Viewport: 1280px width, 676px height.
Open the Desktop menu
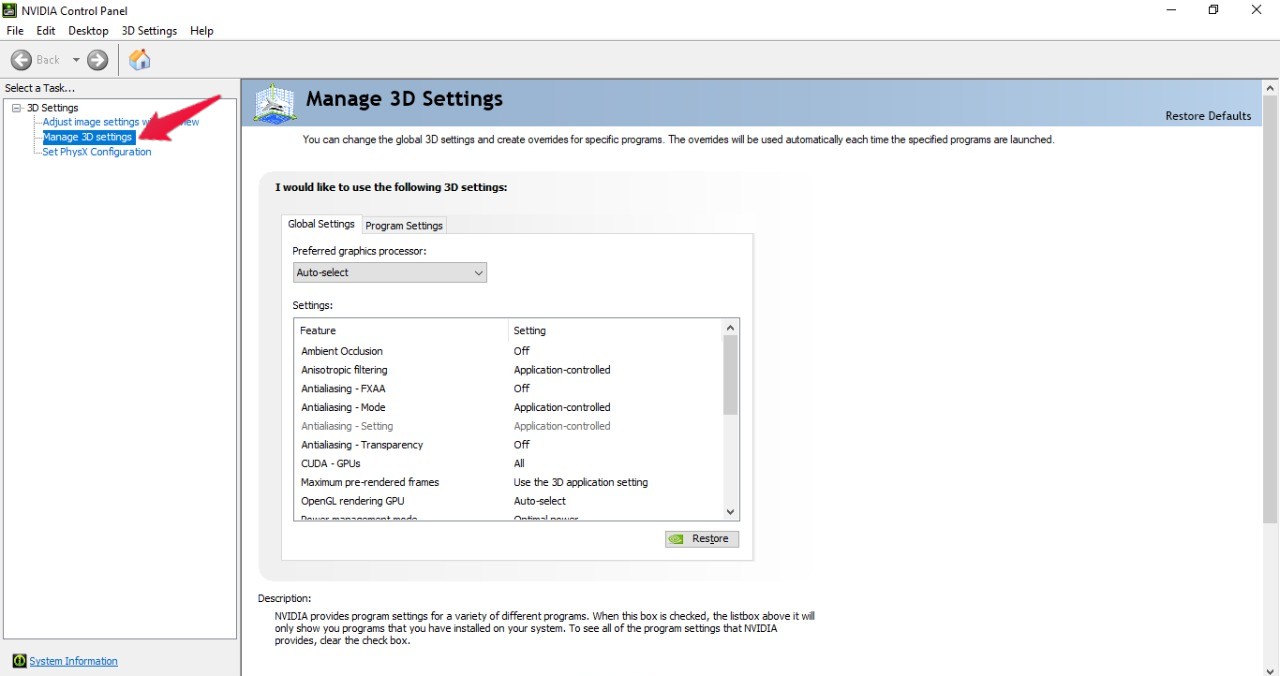pyautogui.click(x=88, y=31)
